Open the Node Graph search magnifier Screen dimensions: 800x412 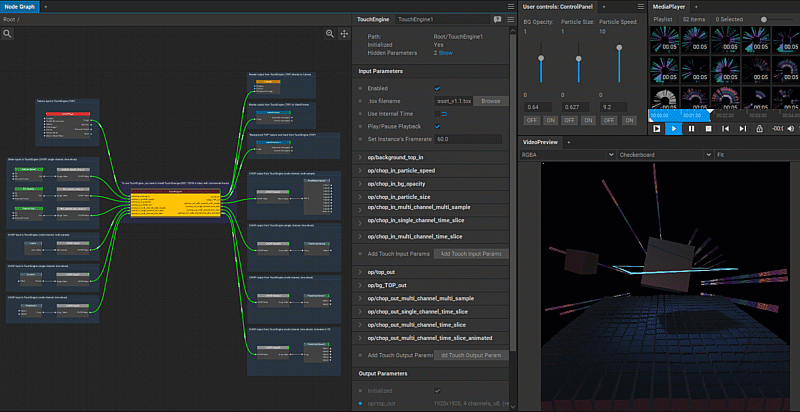coord(7,34)
